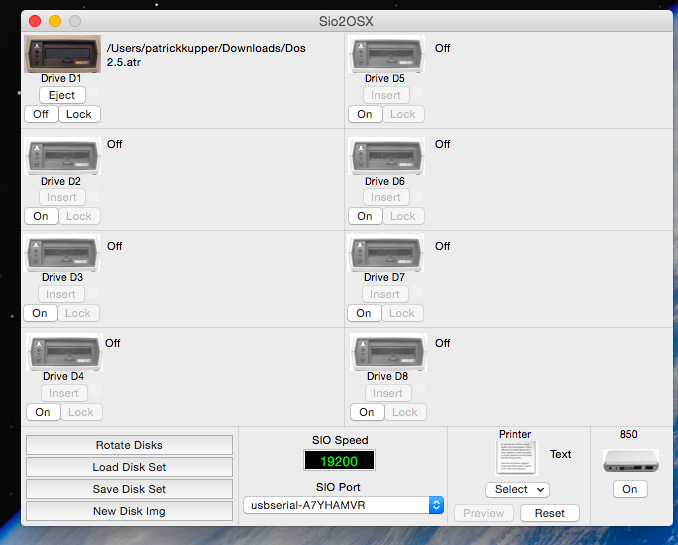Screen dimensions: 678x545
Task: Click the printer paper output icon
Action: click(x=516, y=458)
